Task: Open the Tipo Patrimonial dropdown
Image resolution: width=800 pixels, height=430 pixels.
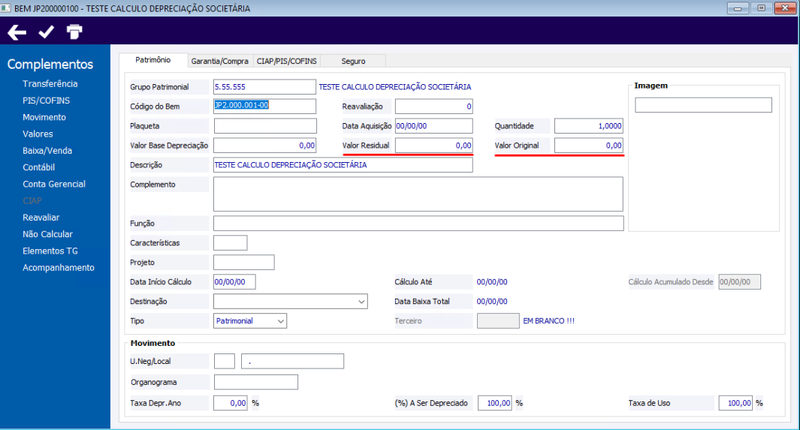Action: 250,321
